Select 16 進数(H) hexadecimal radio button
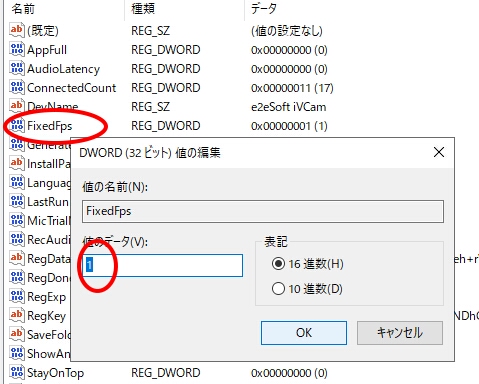 [278, 264]
